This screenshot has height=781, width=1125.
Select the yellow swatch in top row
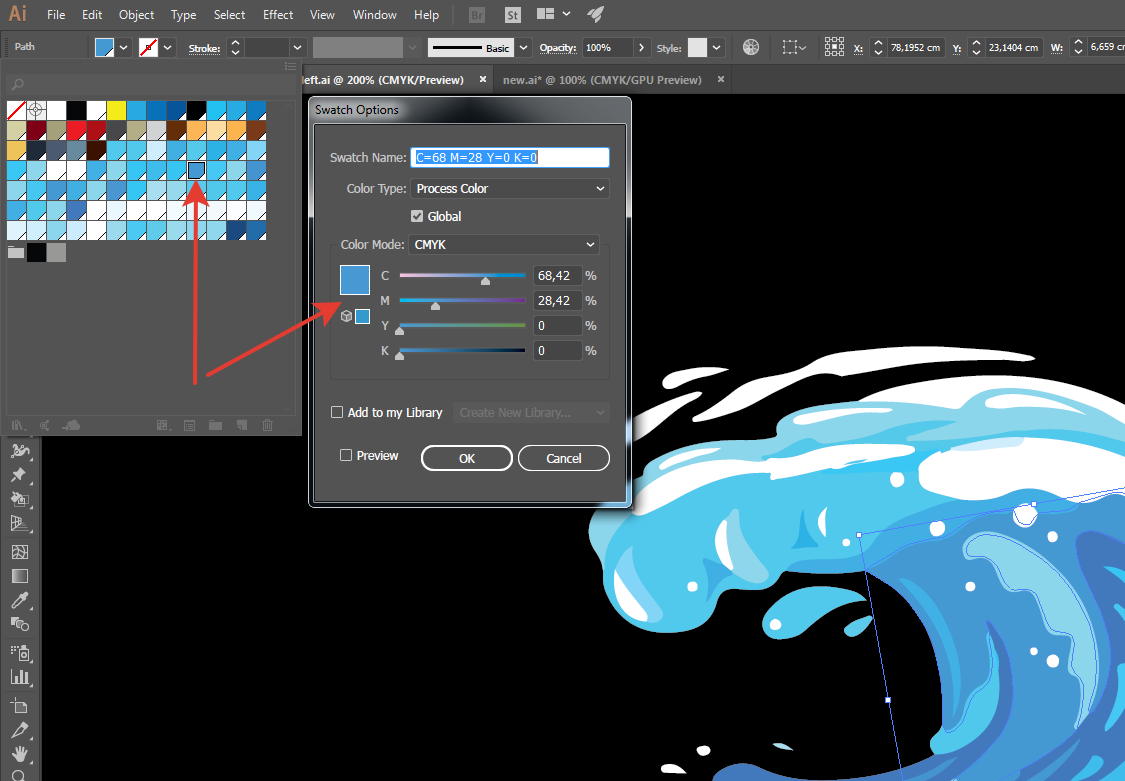pyautogui.click(x=116, y=110)
